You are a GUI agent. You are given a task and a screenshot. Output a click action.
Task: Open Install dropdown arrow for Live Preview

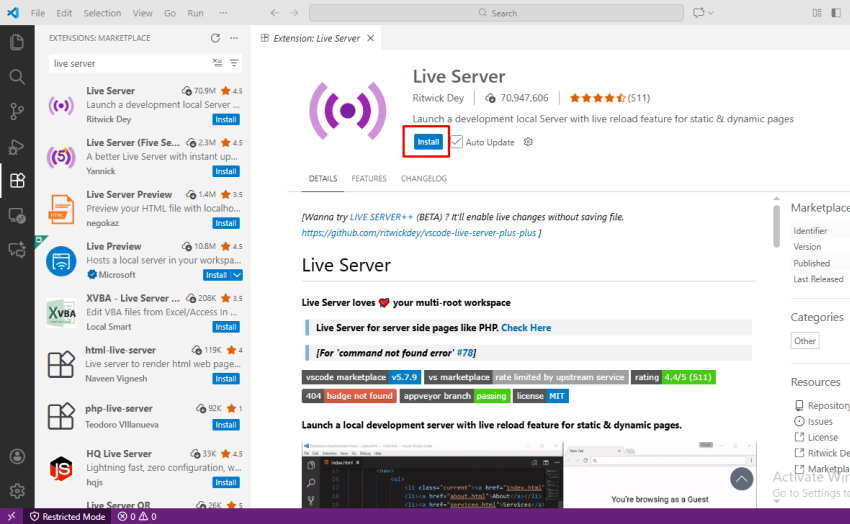[237, 275]
